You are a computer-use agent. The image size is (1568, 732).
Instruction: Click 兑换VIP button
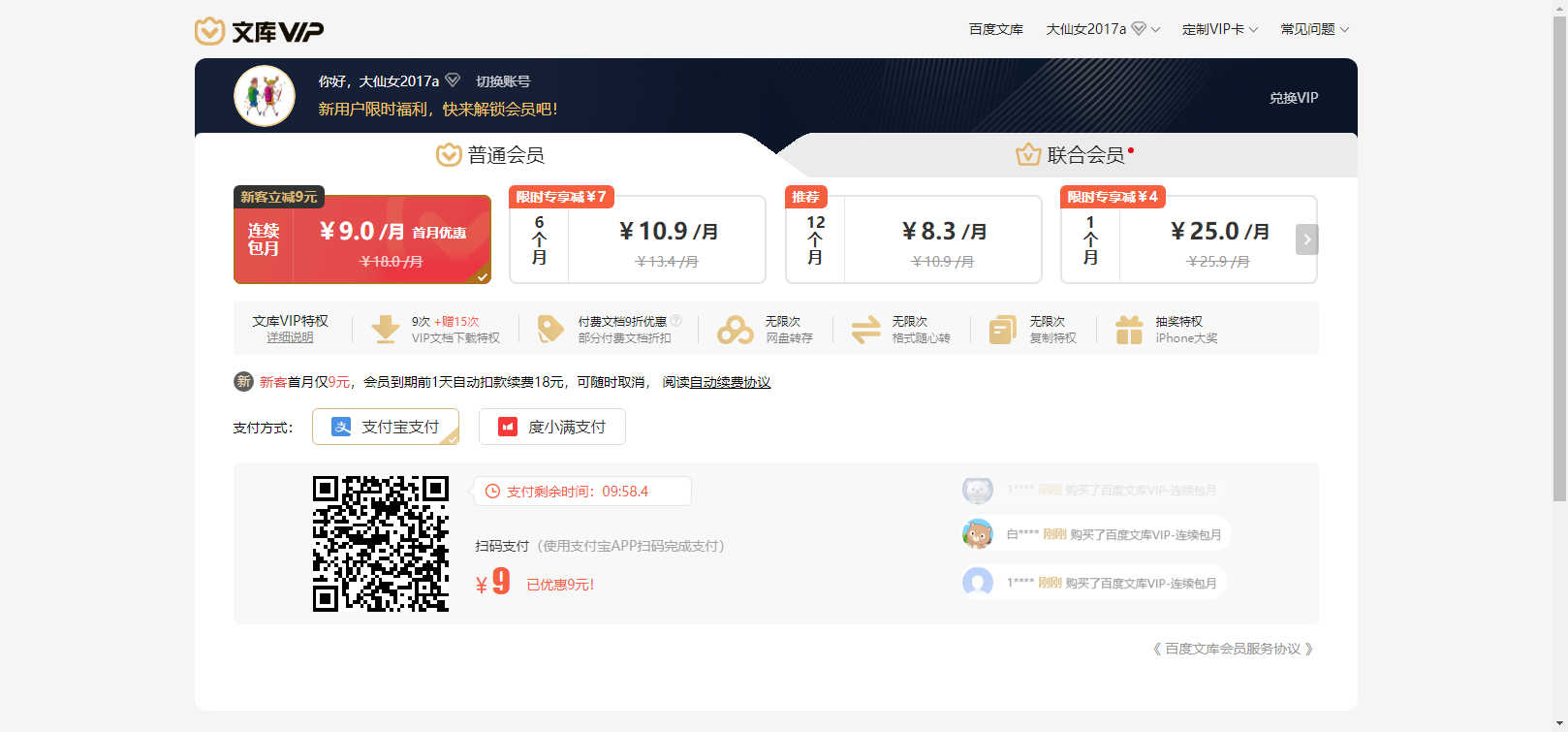[1294, 98]
